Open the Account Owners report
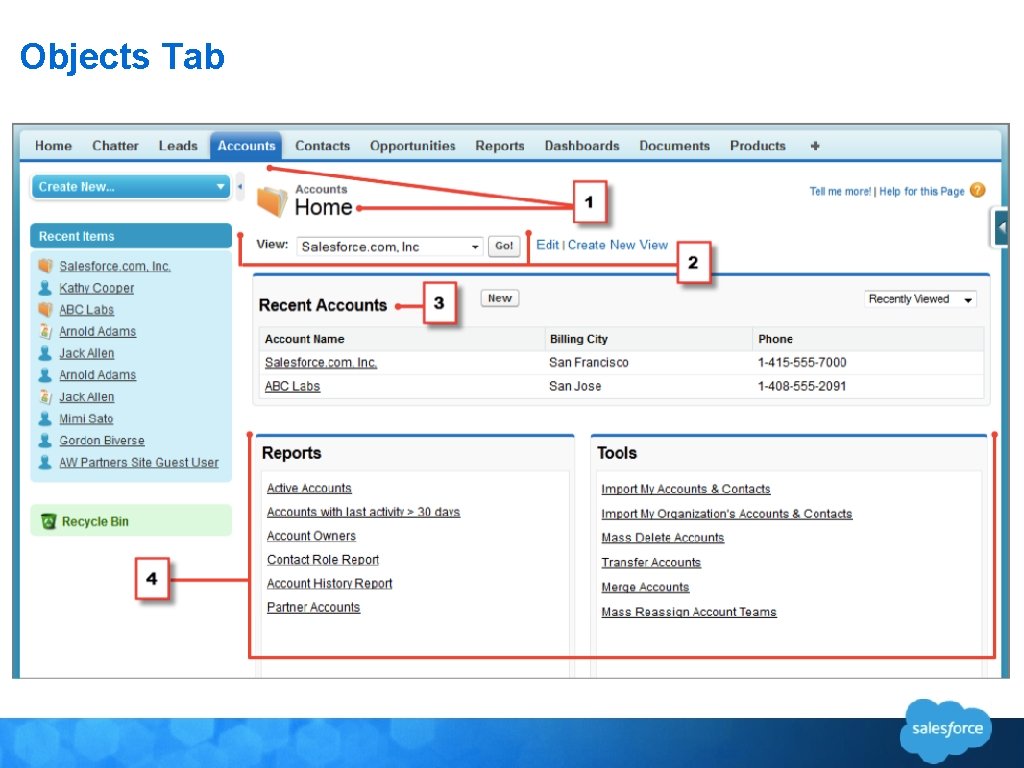Image resolution: width=1024 pixels, height=768 pixels. pos(312,536)
